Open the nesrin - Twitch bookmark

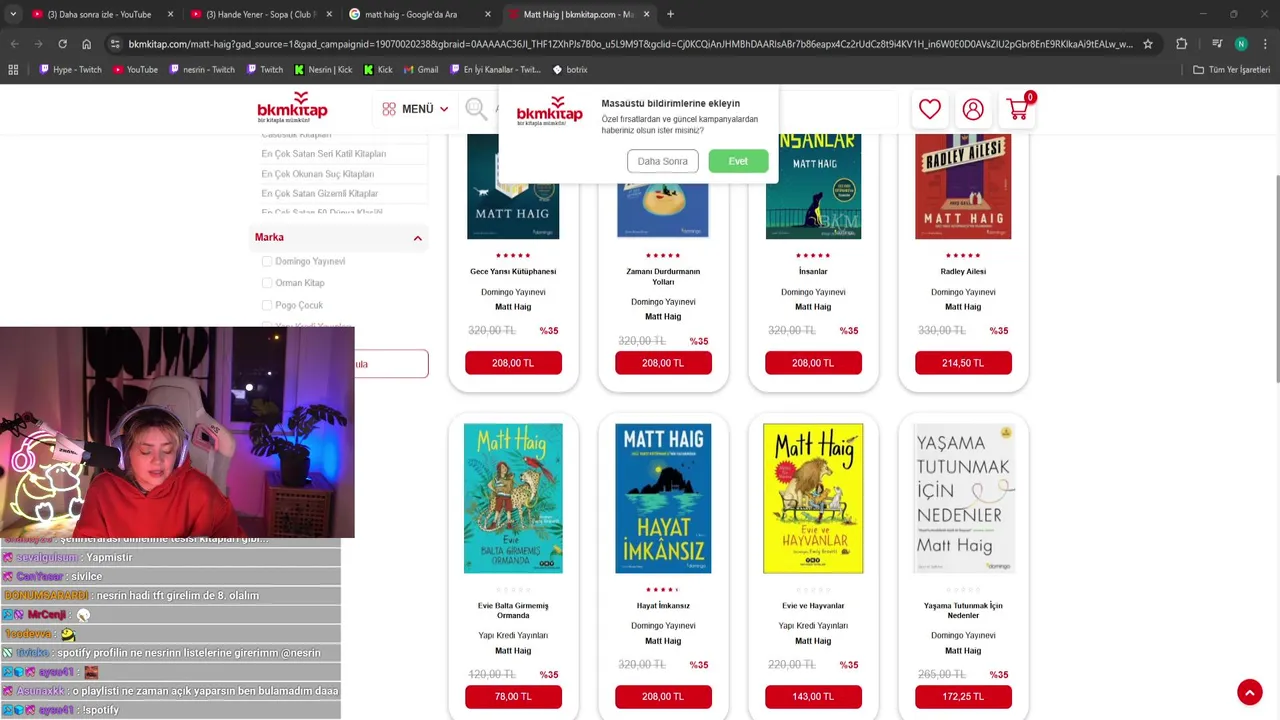(x=202, y=70)
